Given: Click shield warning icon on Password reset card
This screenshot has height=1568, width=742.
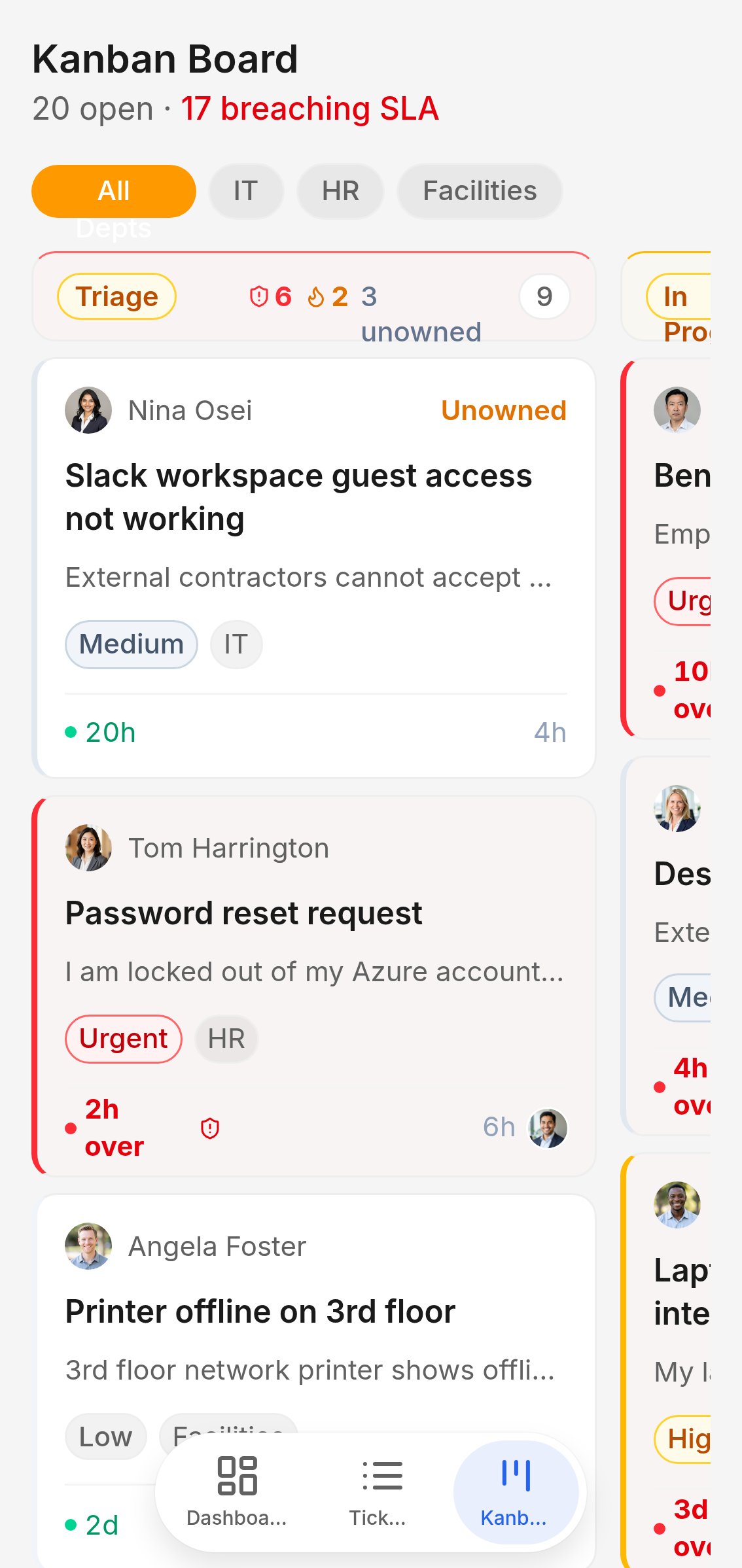Looking at the screenshot, I should (x=209, y=1128).
